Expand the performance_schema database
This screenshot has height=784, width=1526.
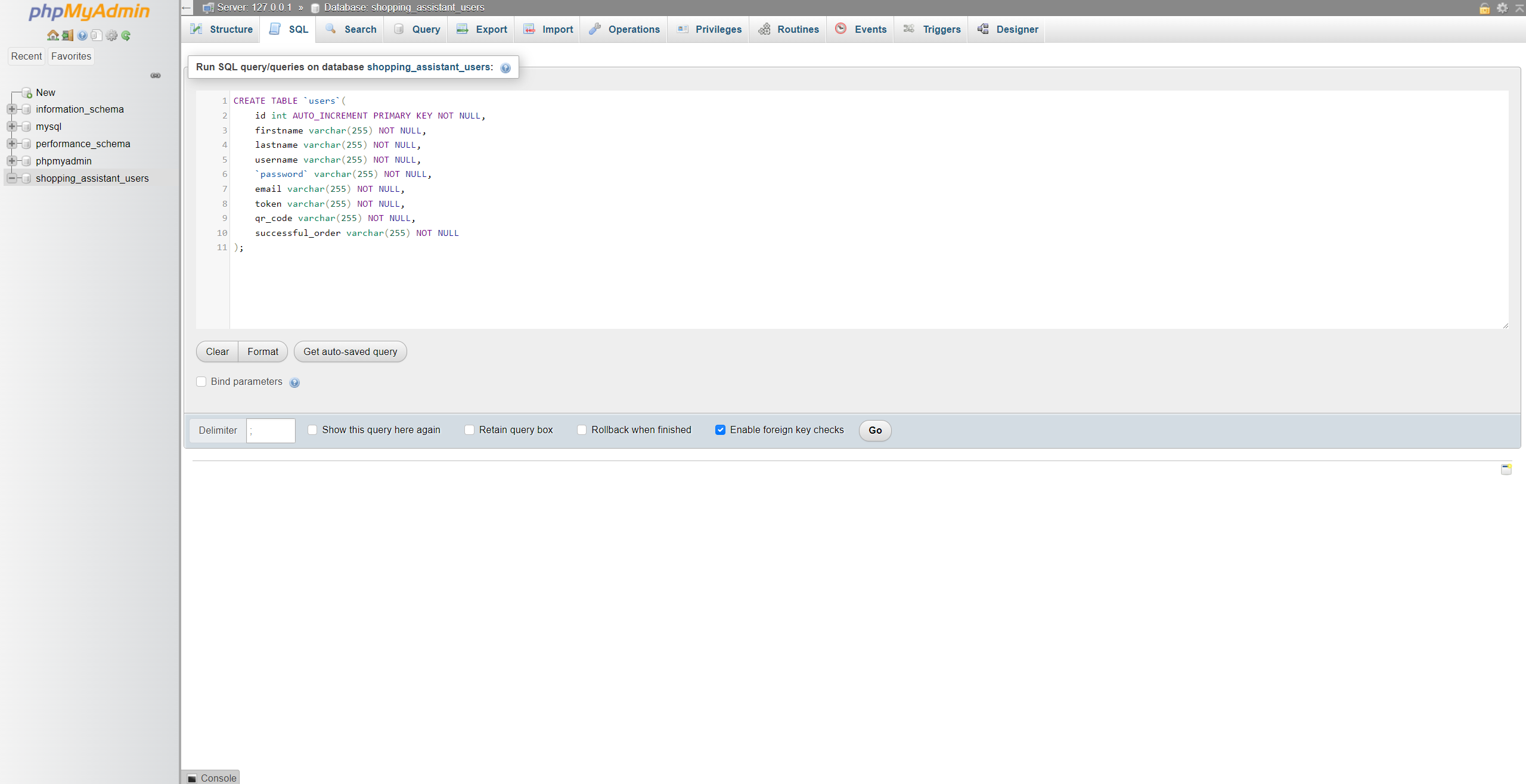pos(12,144)
